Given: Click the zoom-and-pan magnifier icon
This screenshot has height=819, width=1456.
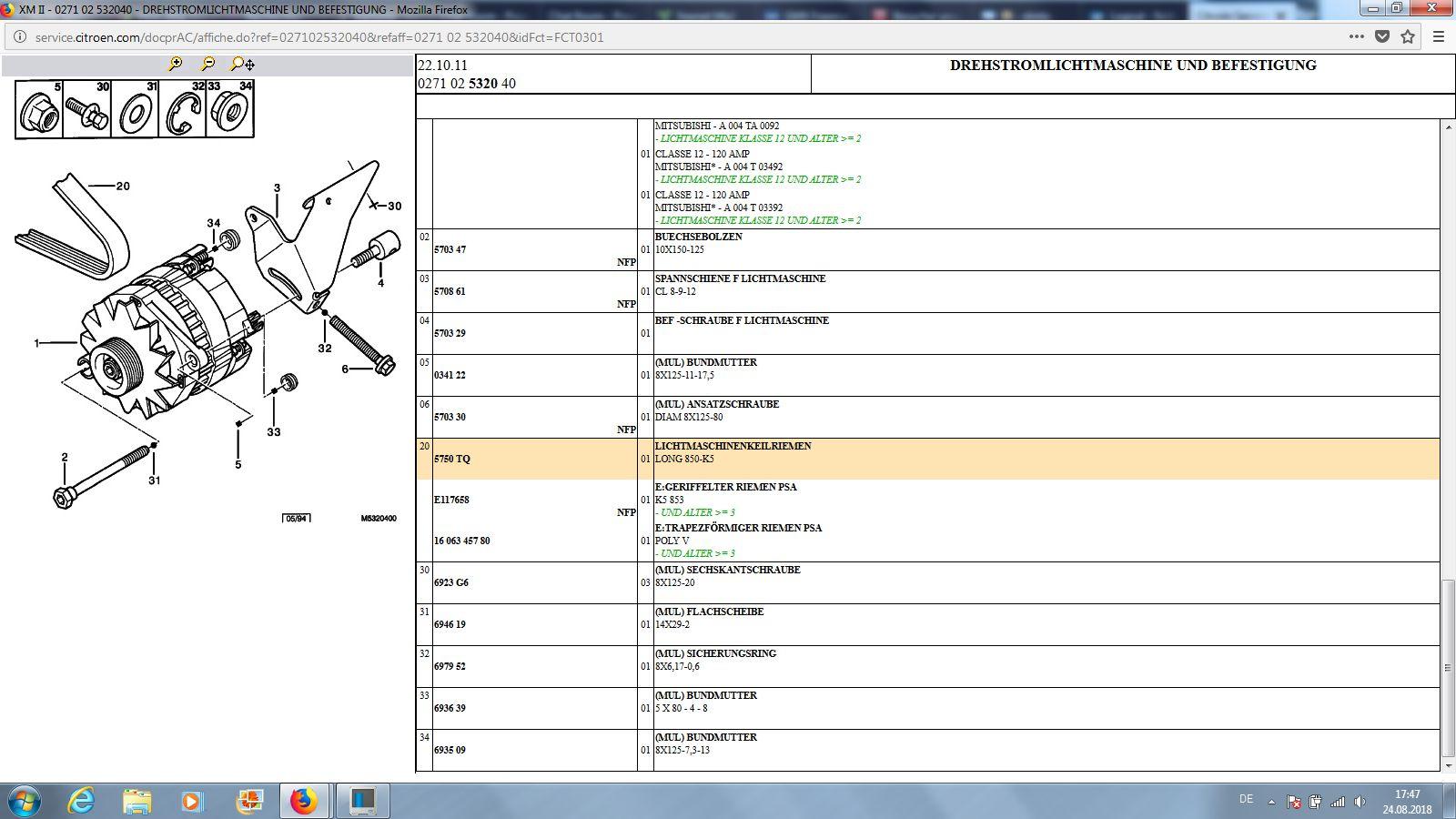Looking at the screenshot, I should click(242, 64).
